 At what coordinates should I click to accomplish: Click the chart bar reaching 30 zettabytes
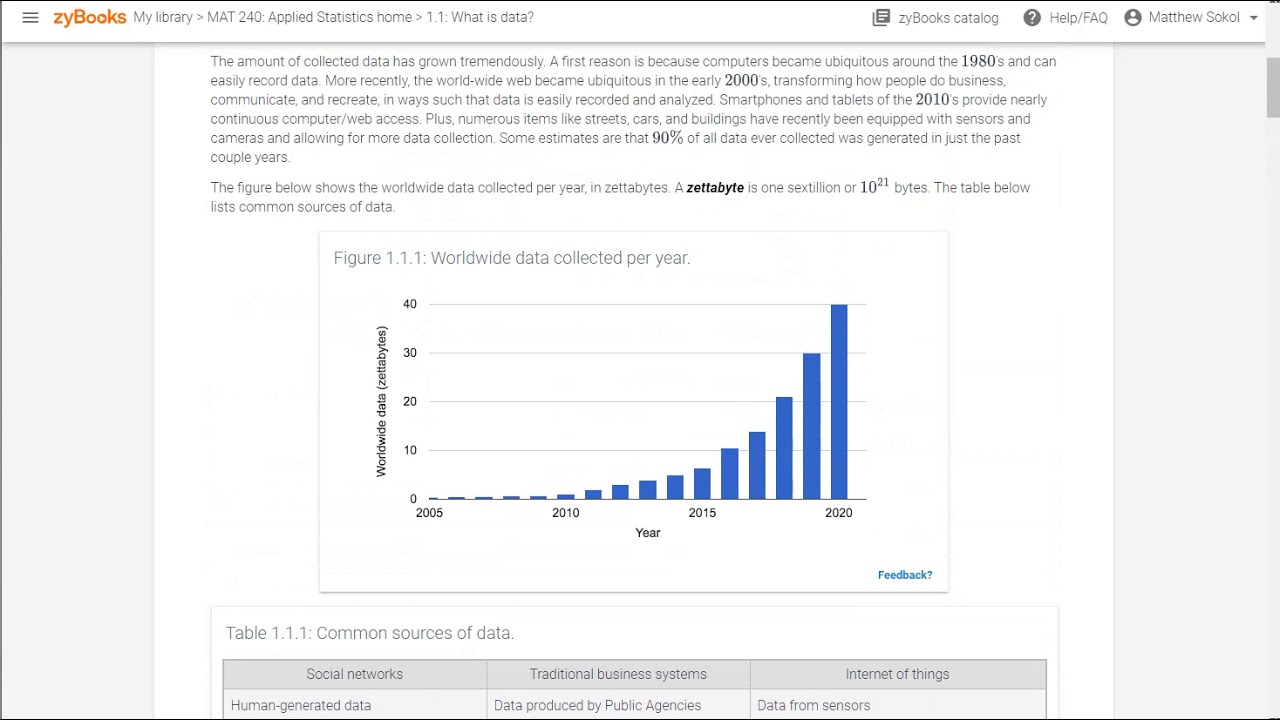tap(811, 426)
